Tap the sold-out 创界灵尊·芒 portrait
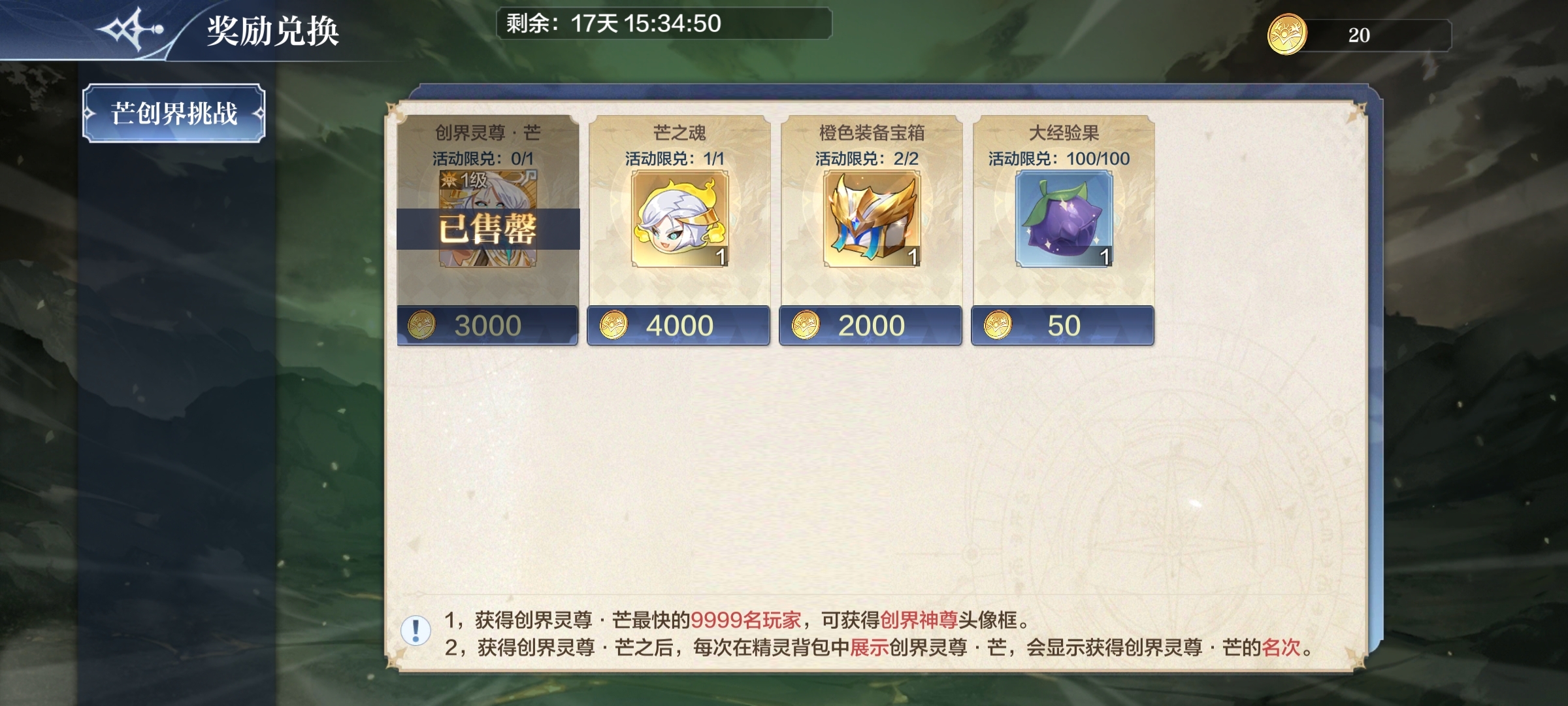The width and height of the screenshot is (1568, 706). [487, 219]
